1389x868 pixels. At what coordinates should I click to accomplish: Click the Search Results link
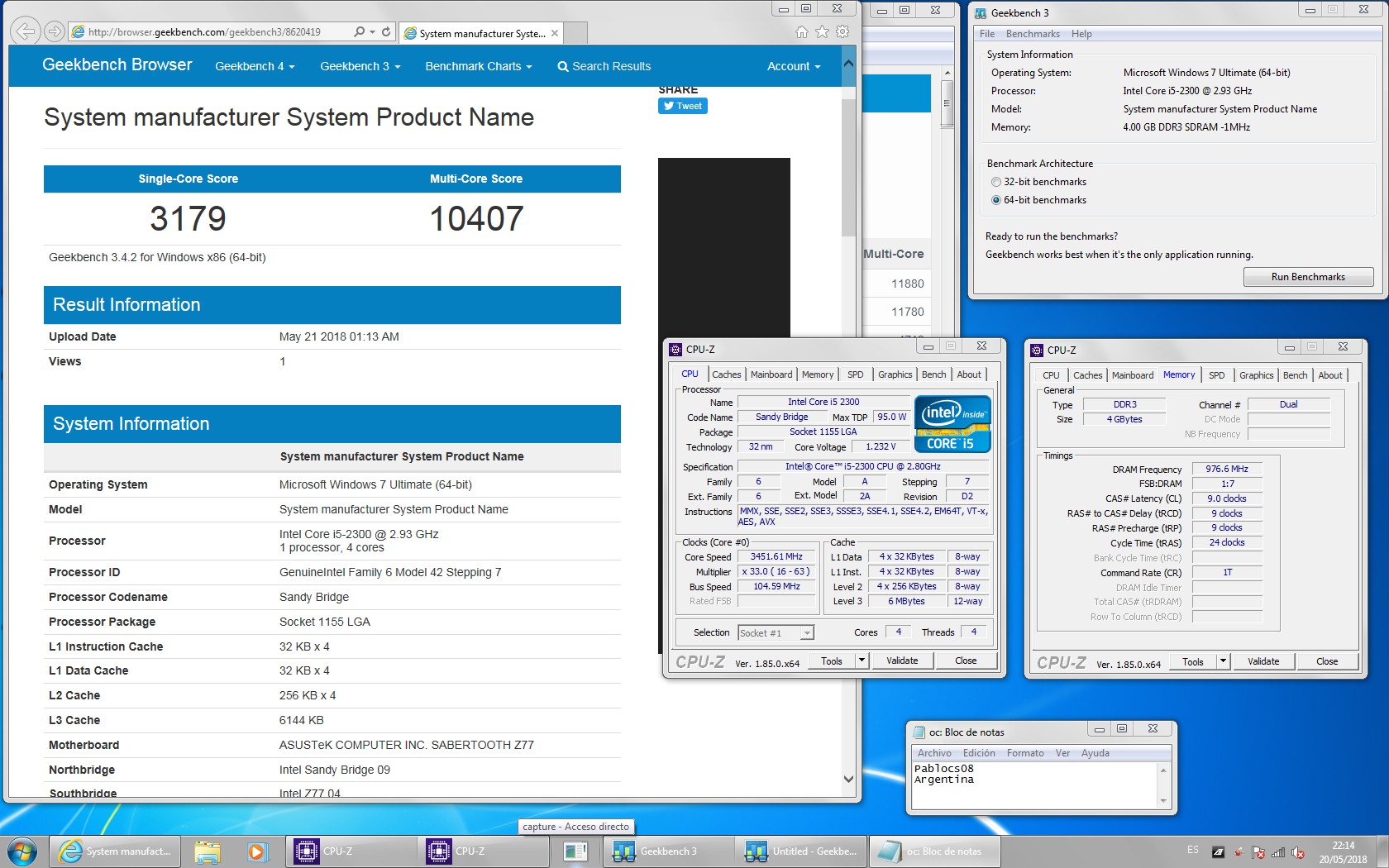click(604, 66)
